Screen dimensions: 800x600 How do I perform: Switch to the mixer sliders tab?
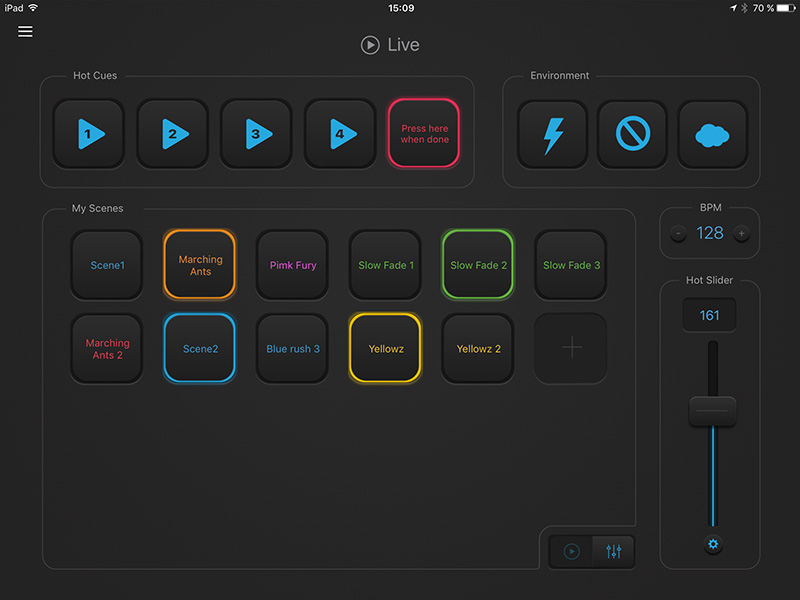[x=613, y=551]
